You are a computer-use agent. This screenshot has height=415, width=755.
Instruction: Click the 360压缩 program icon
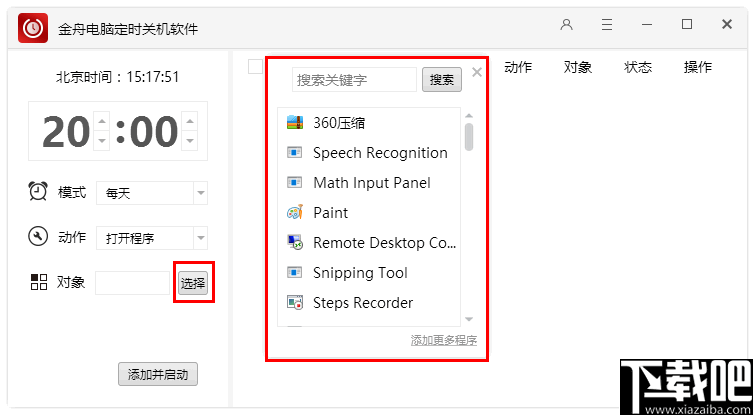click(295, 123)
